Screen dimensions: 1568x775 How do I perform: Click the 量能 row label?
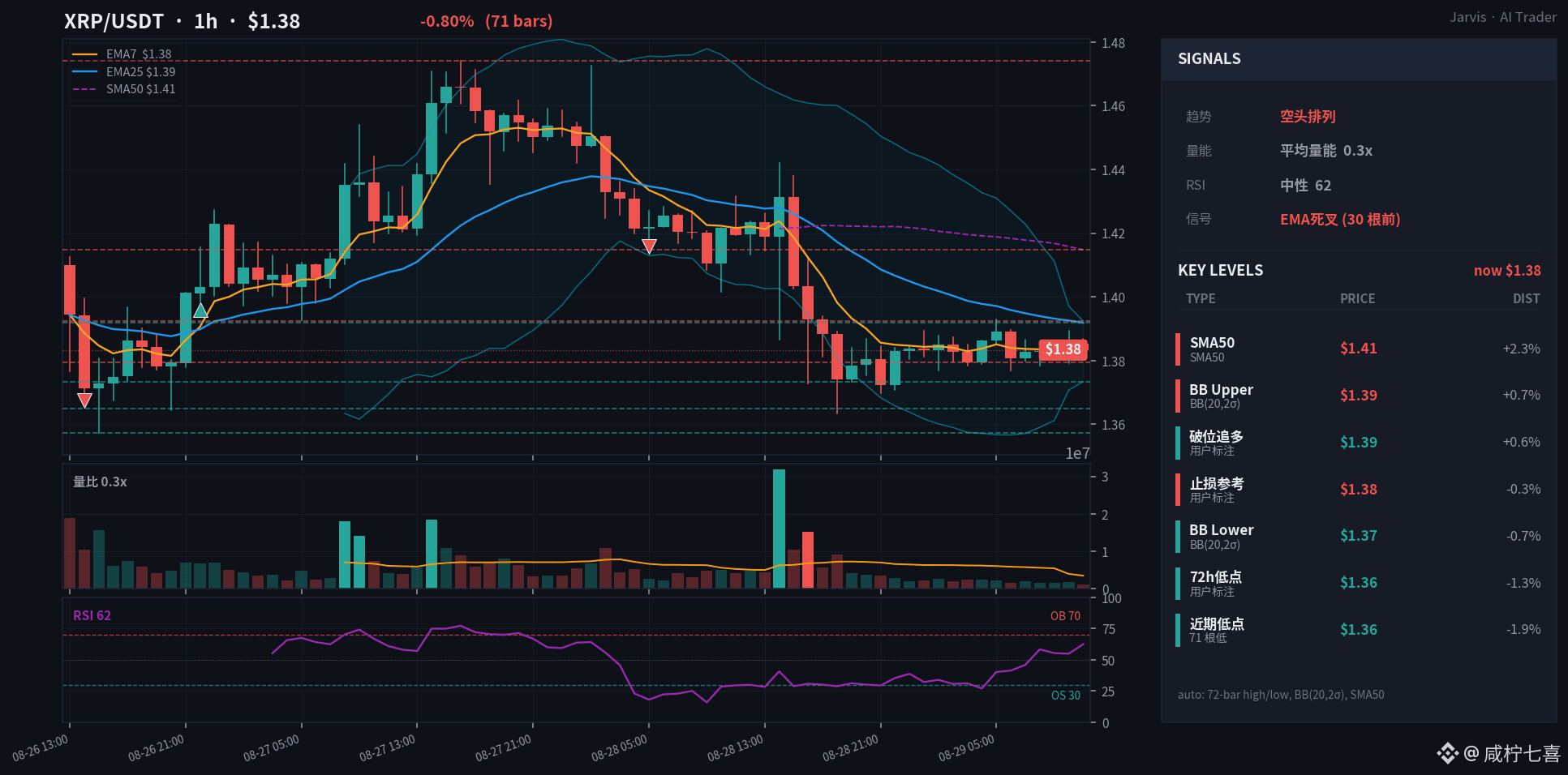1198,151
